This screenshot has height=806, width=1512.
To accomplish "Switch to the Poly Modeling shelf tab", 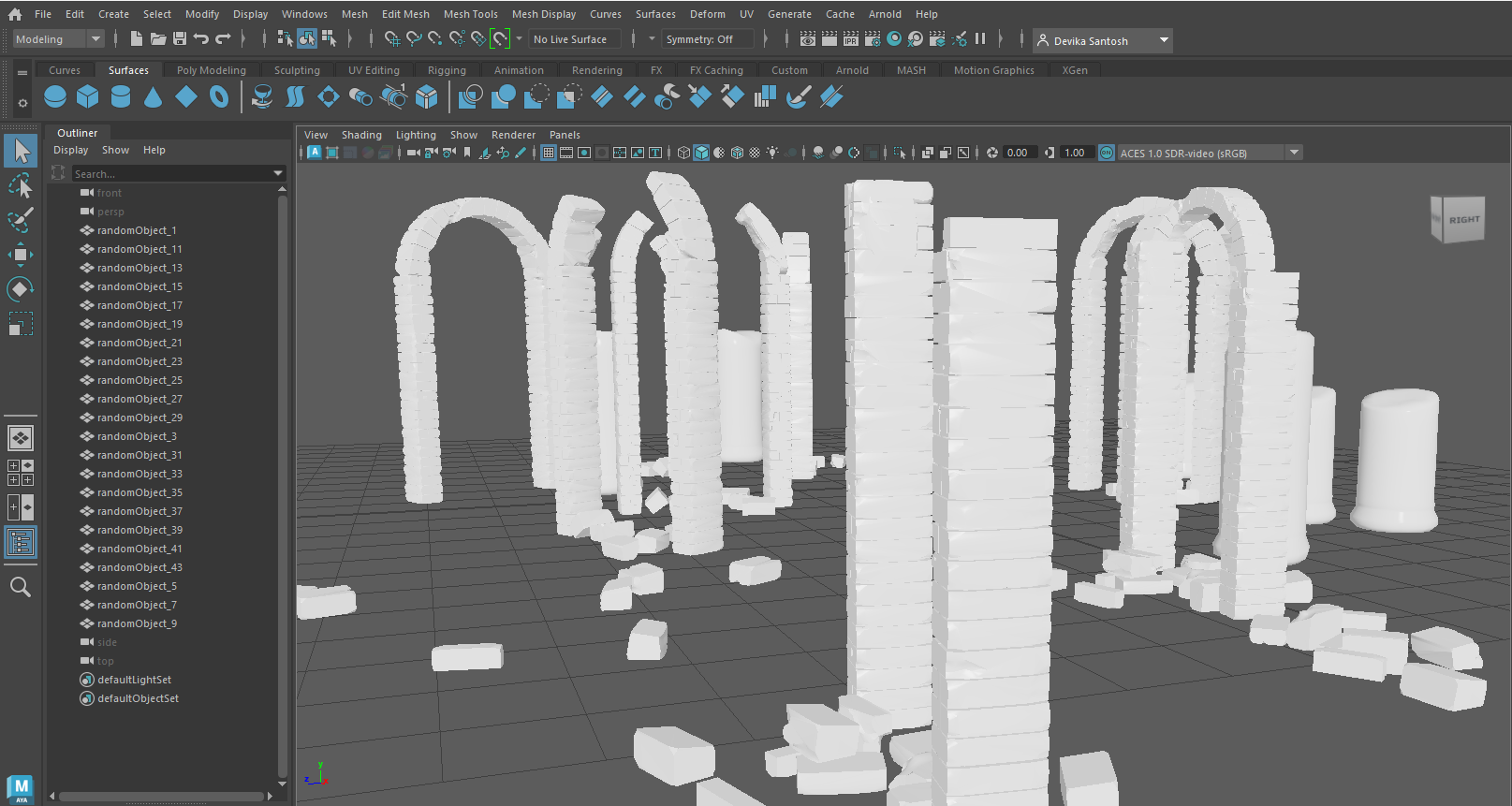I will pyautogui.click(x=211, y=70).
